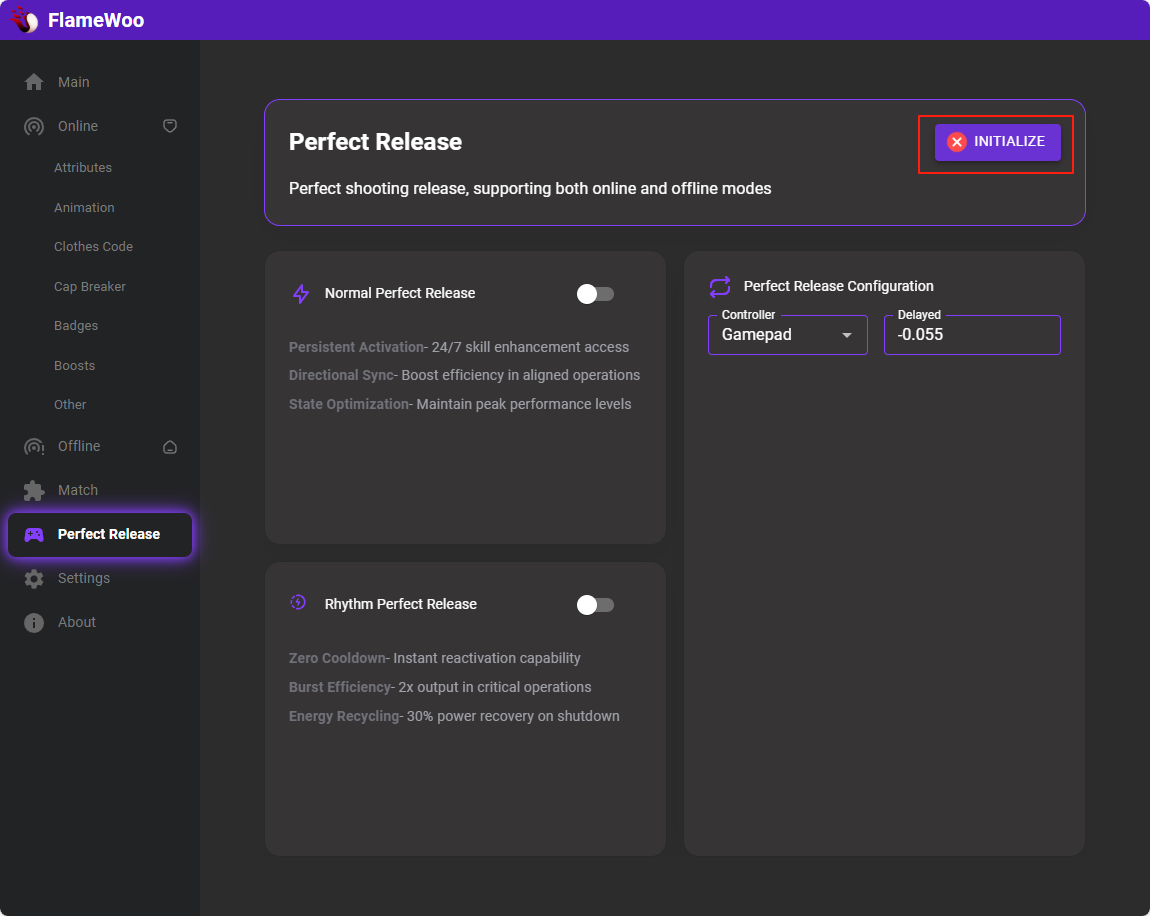Go to Attributes submenu item

[83, 168]
